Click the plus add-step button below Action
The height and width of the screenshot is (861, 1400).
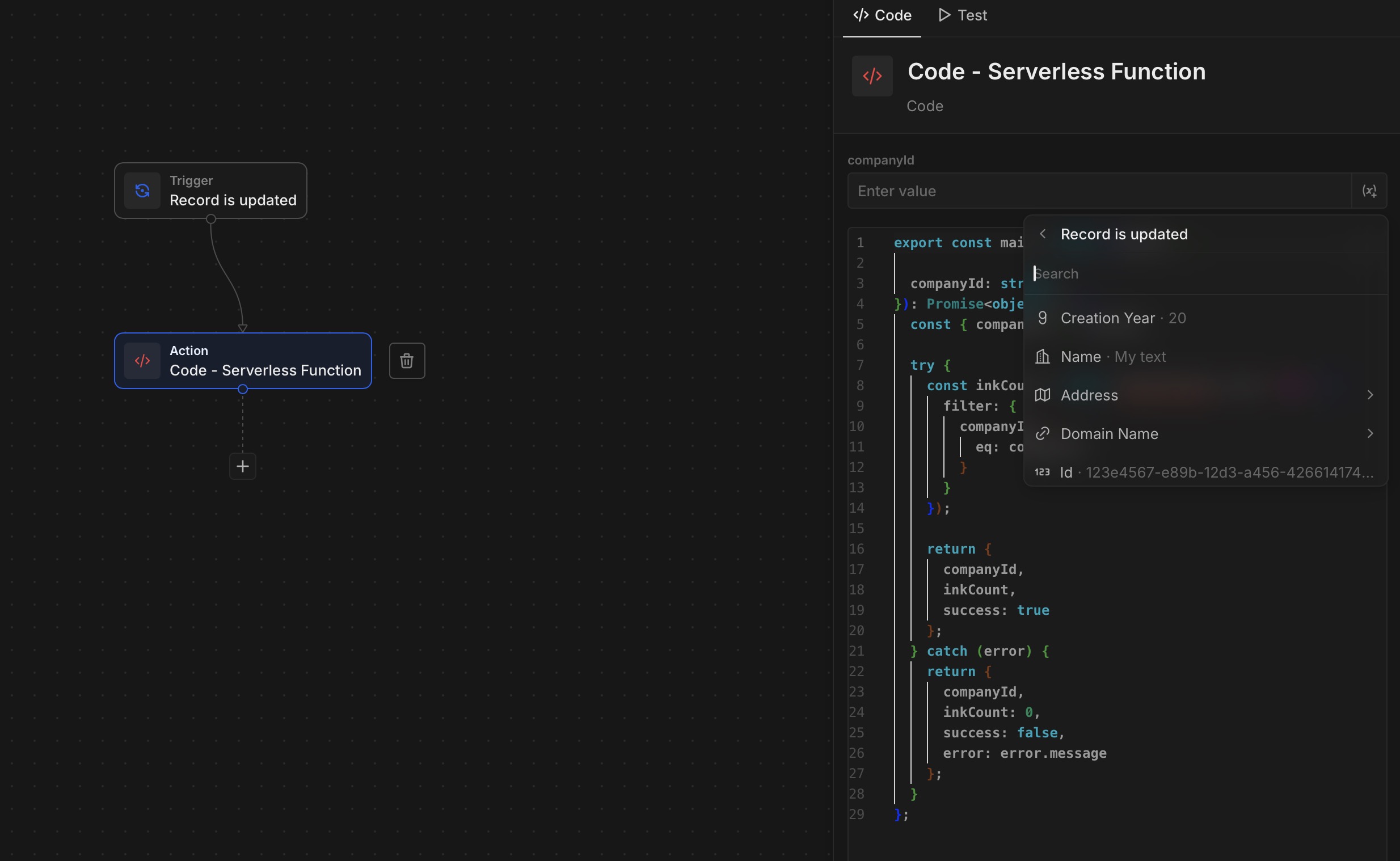[243, 466]
